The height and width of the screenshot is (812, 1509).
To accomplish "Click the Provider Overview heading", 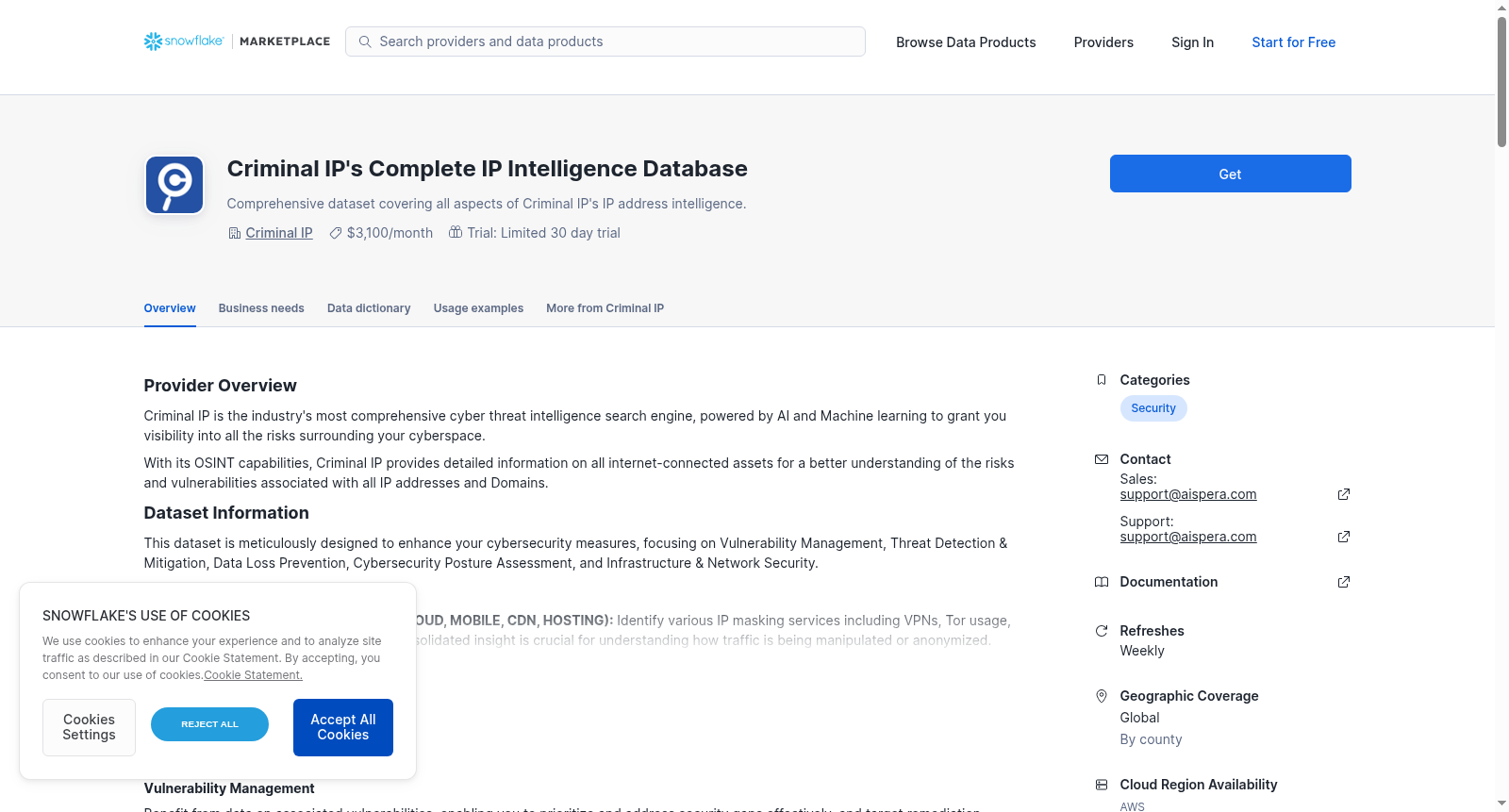I will tap(220, 386).
